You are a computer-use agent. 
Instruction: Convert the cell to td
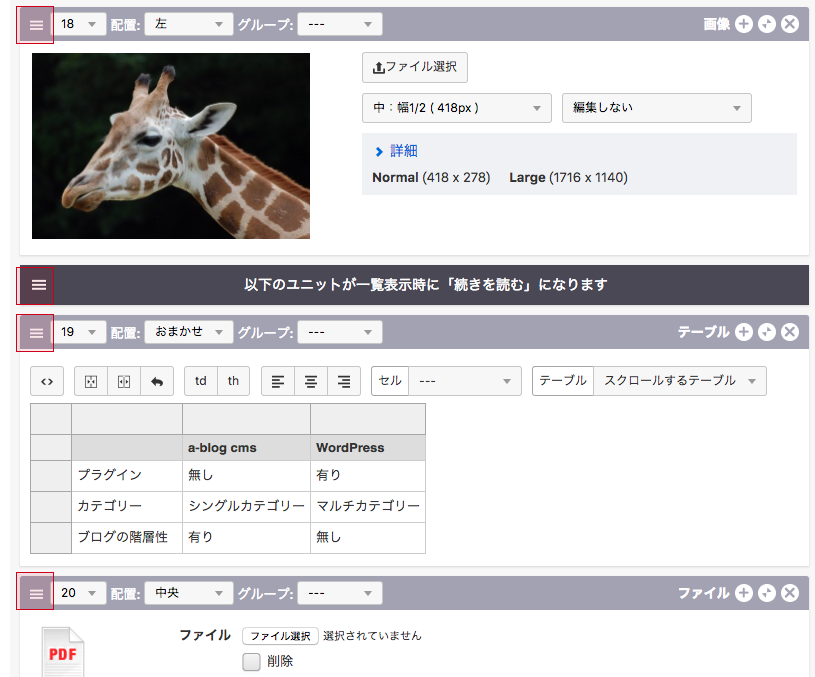201,381
